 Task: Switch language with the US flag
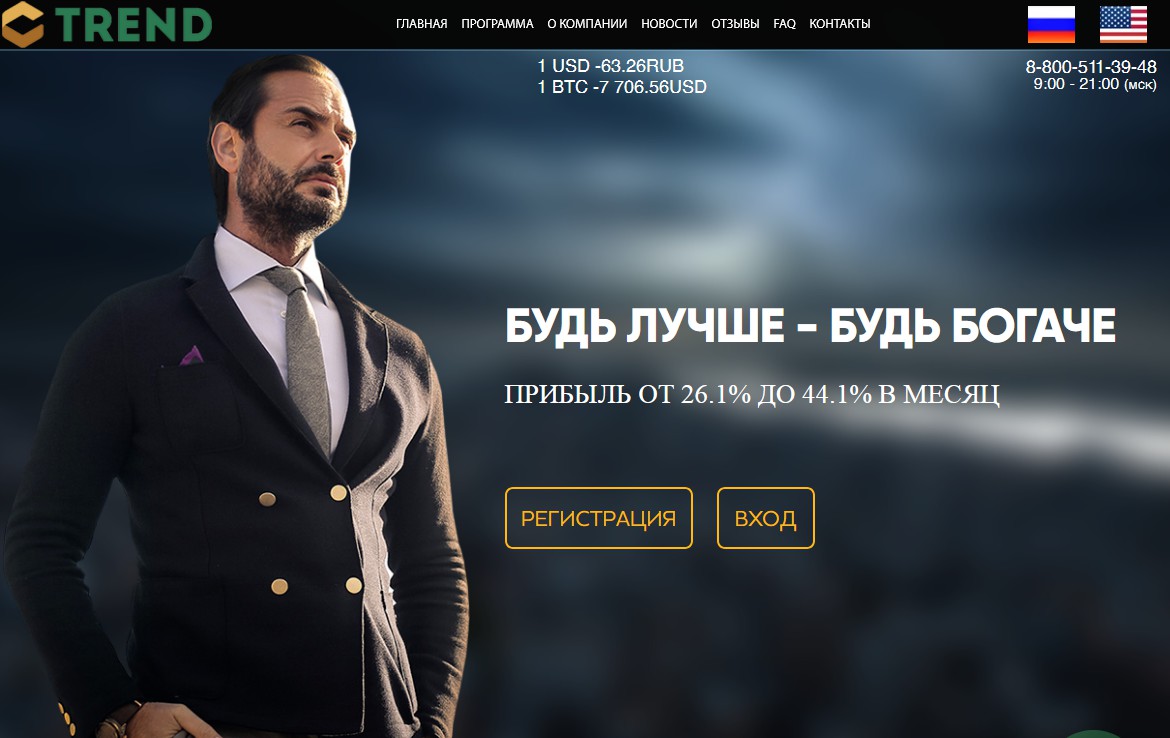pos(1123,25)
